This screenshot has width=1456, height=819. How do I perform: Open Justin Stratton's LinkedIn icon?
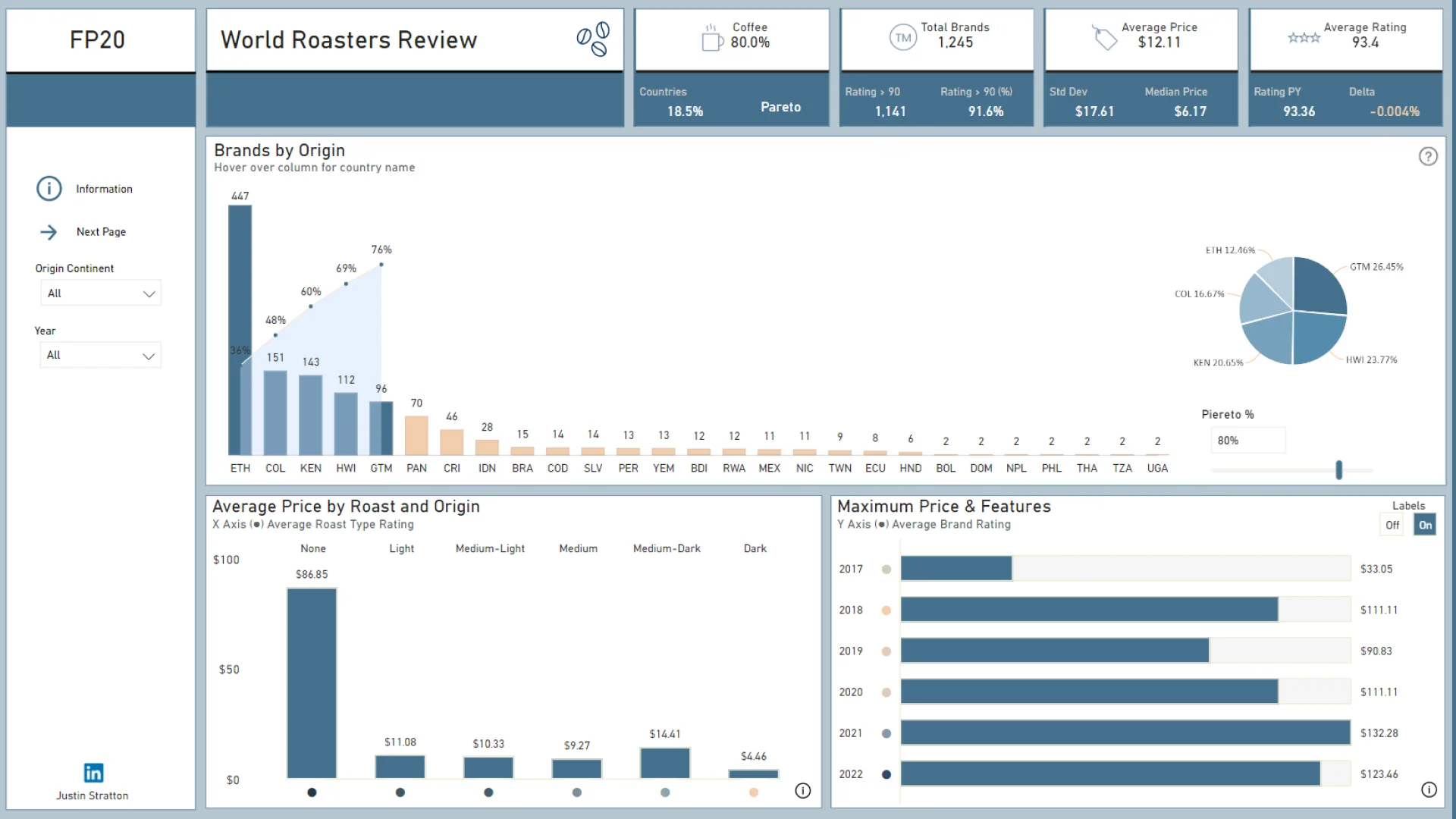click(x=93, y=773)
